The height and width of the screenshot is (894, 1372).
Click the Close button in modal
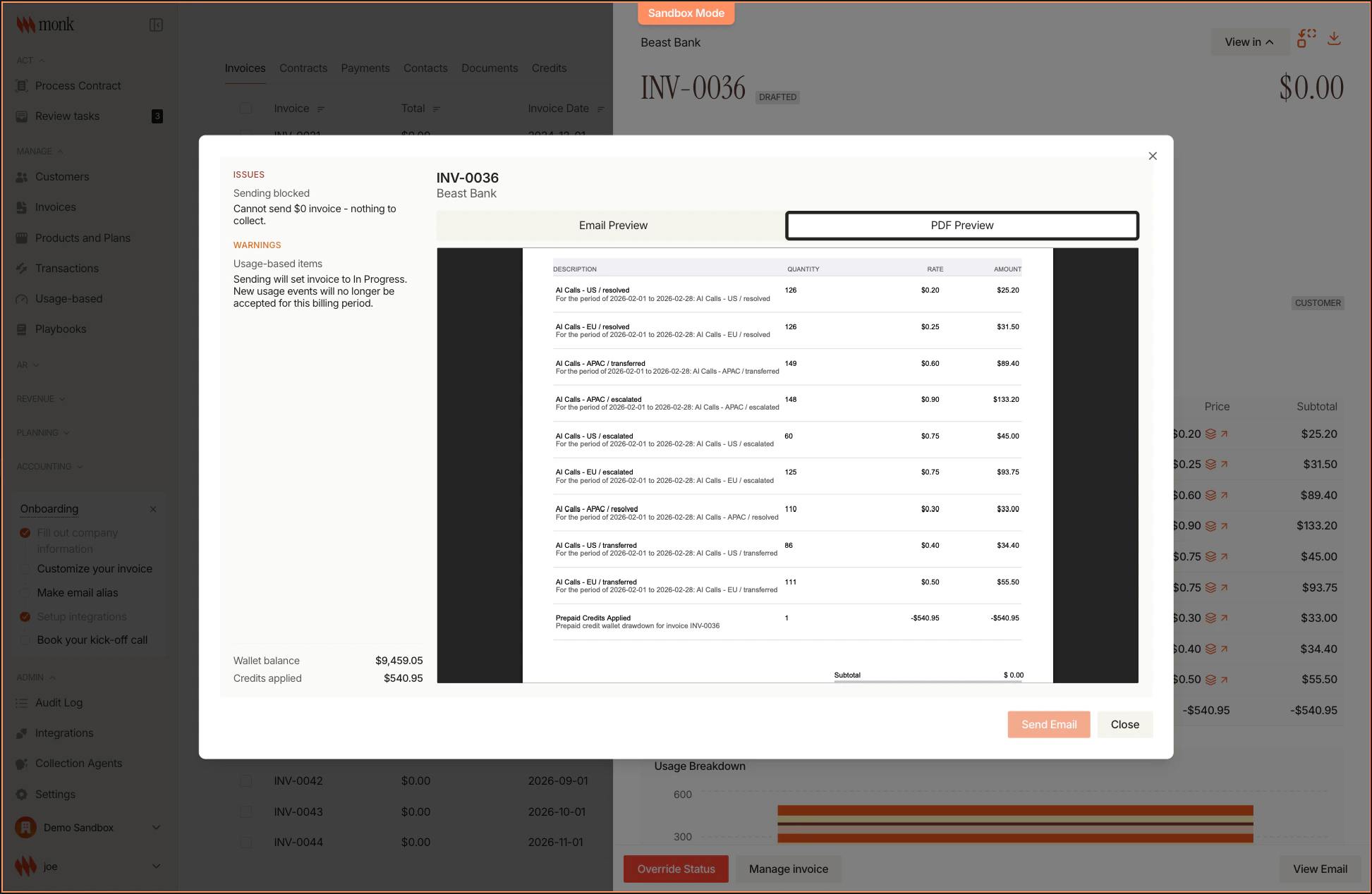(x=1124, y=725)
